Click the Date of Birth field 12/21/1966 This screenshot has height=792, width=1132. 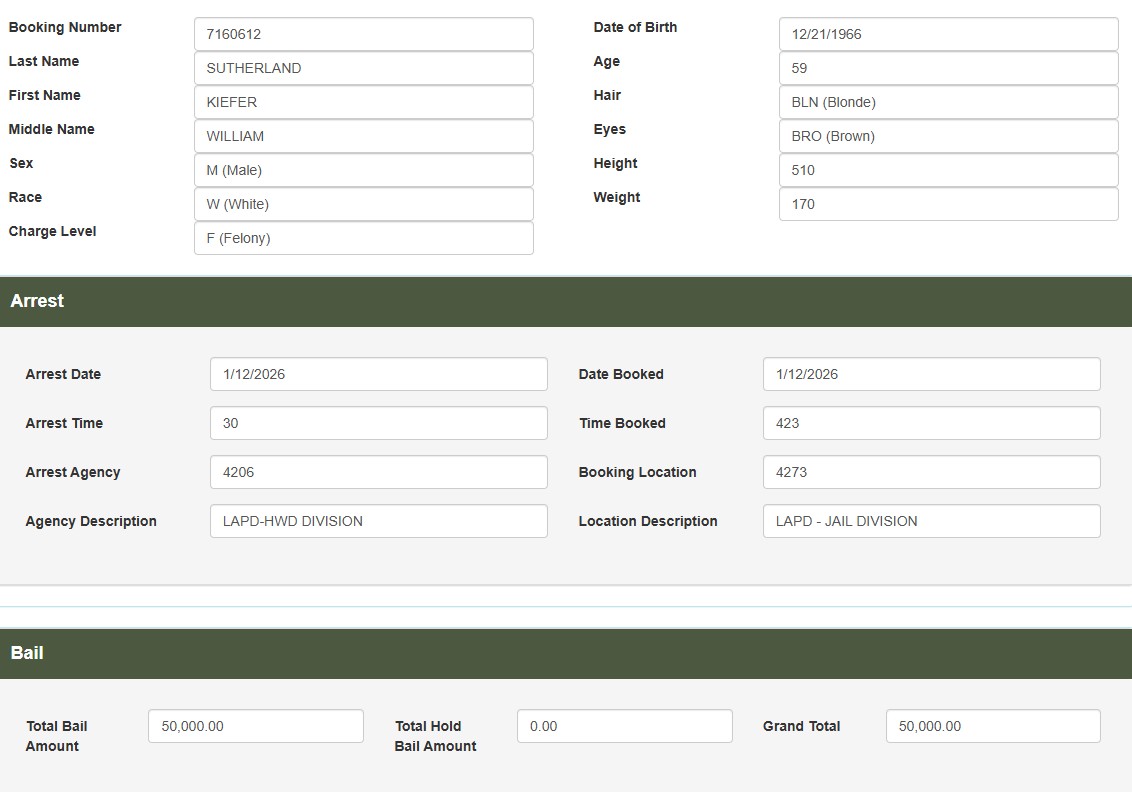click(x=949, y=34)
